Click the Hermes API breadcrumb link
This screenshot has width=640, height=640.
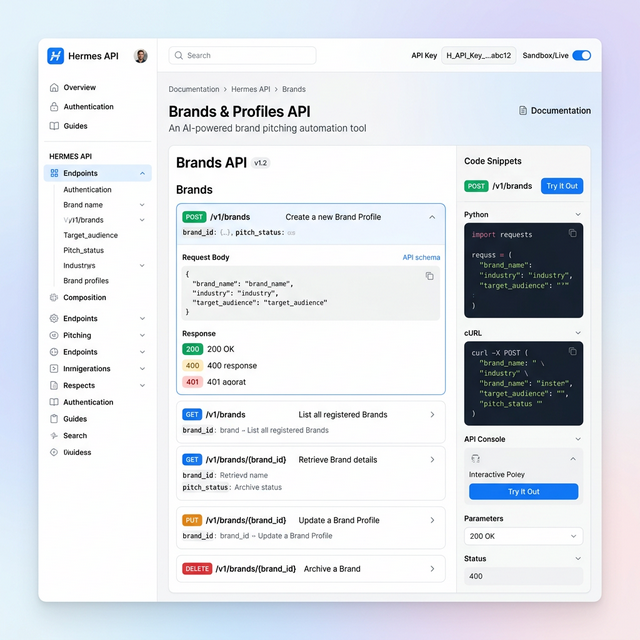click(x=251, y=89)
